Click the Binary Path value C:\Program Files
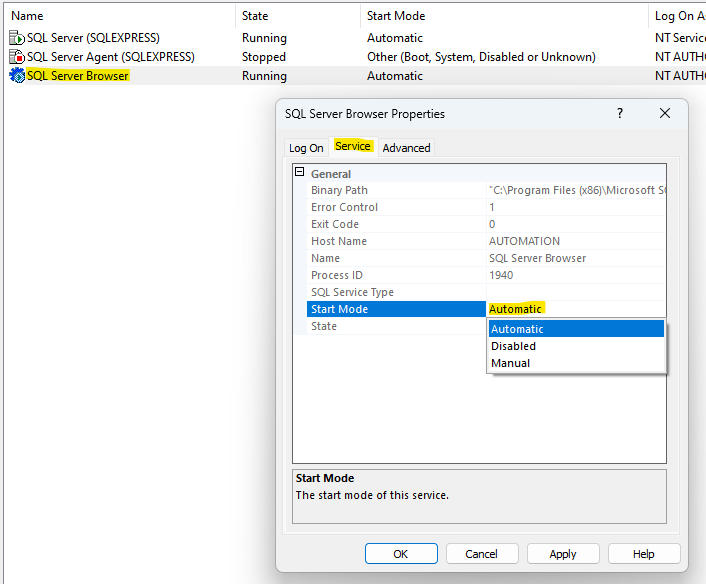This screenshot has width=706, height=584. pyautogui.click(x=577, y=190)
